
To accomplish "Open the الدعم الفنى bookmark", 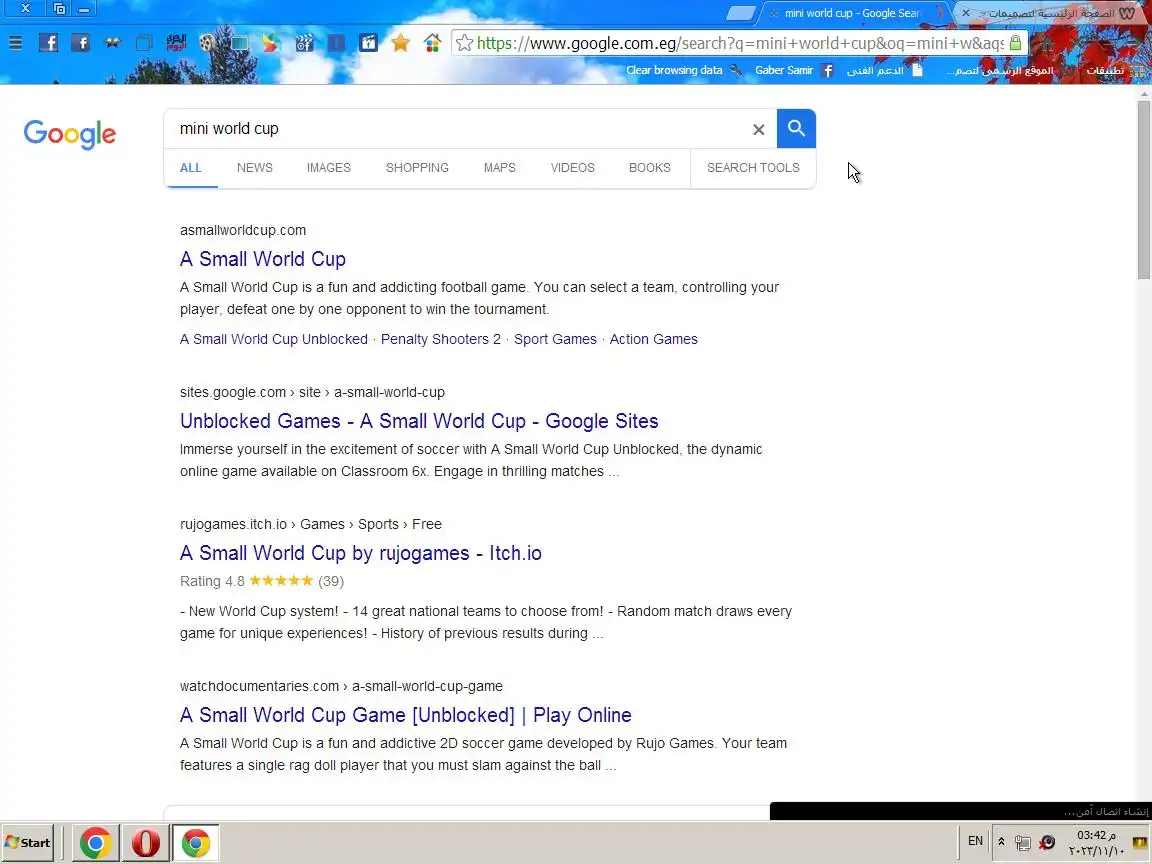I will (884, 71).
